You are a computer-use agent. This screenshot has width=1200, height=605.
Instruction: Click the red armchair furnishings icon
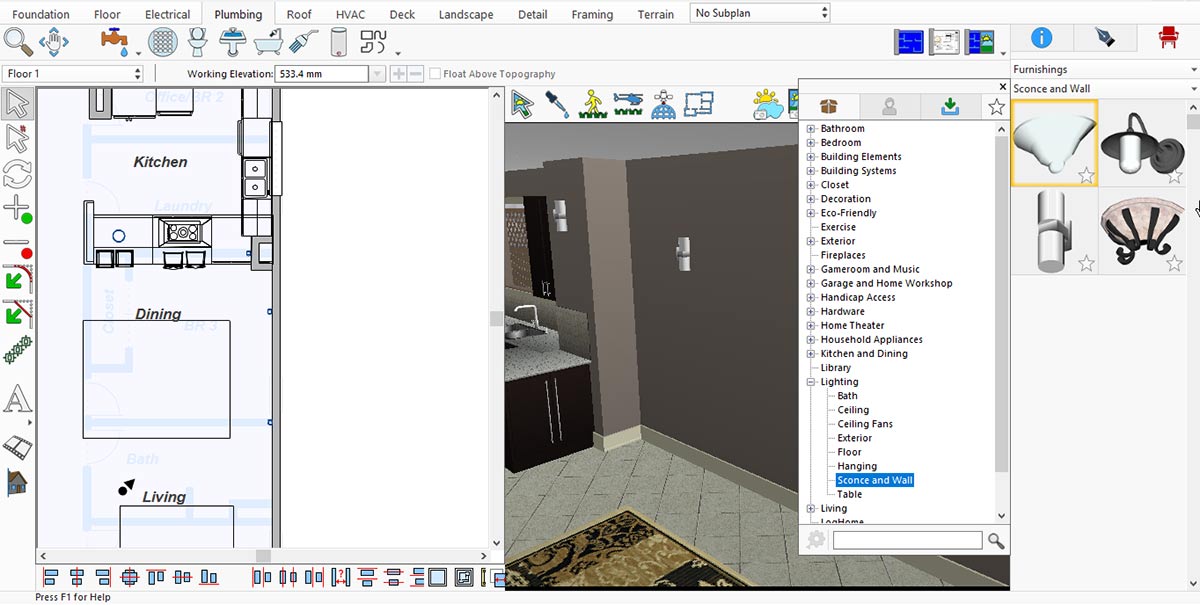click(1167, 38)
